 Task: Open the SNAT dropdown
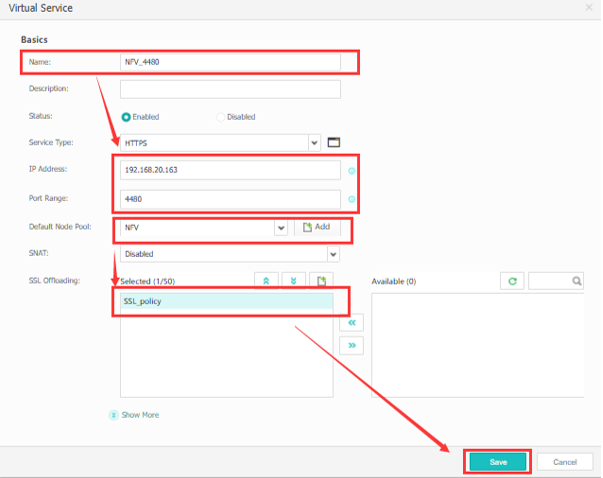tap(333, 254)
